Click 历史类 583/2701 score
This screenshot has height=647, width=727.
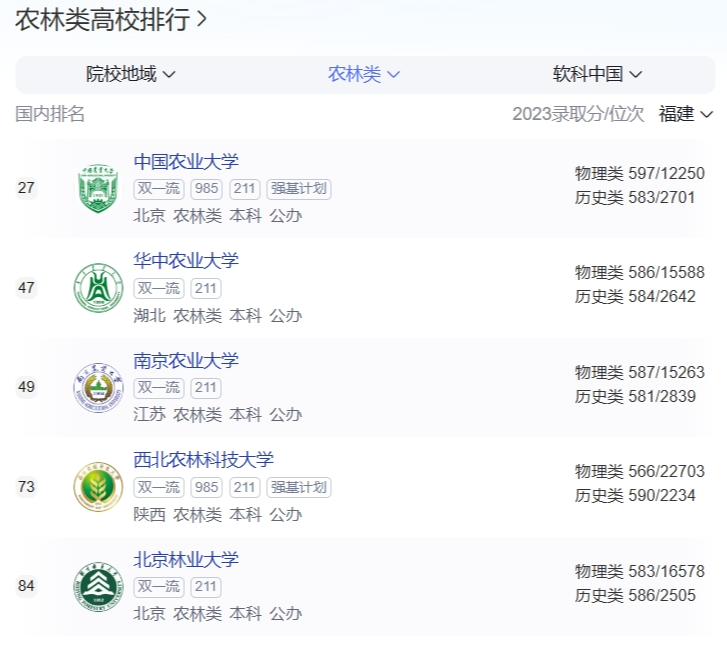[x=635, y=198]
